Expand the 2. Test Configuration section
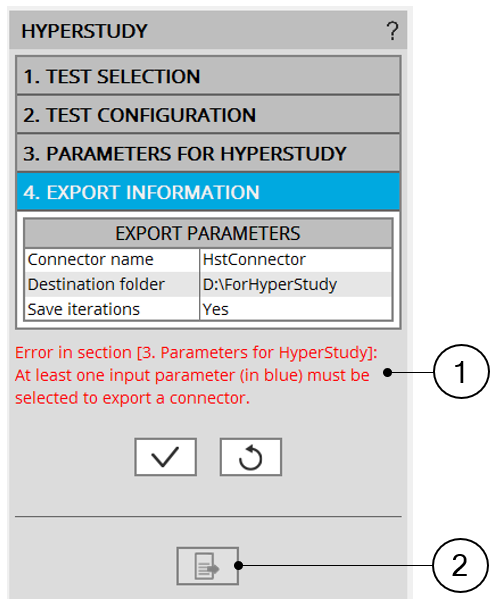Image resolution: width=501 pixels, height=613 pixels. pos(208,115)
